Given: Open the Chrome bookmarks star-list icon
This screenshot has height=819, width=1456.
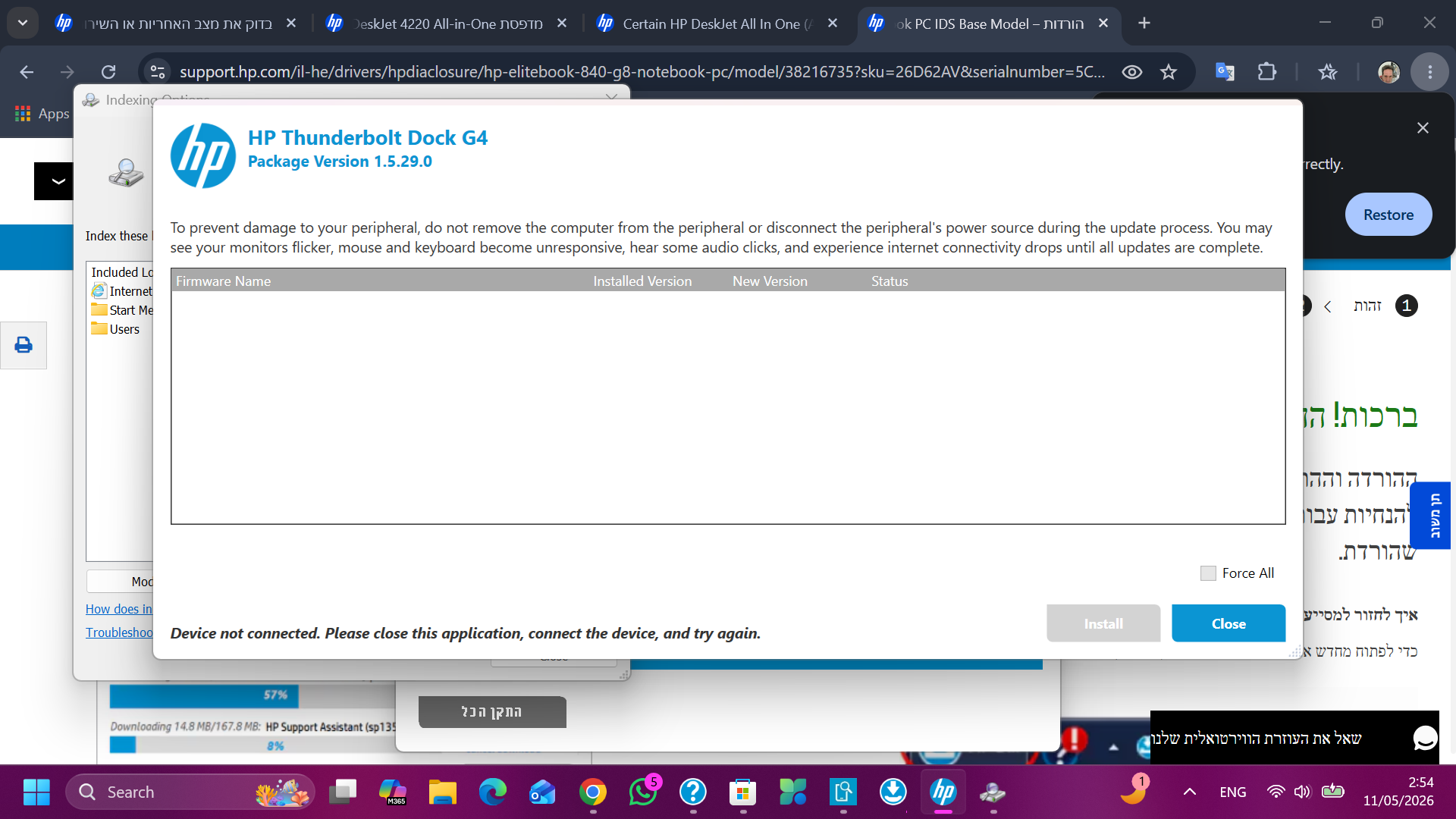Looking at the screenshot, I should [x=1327, y=72].
